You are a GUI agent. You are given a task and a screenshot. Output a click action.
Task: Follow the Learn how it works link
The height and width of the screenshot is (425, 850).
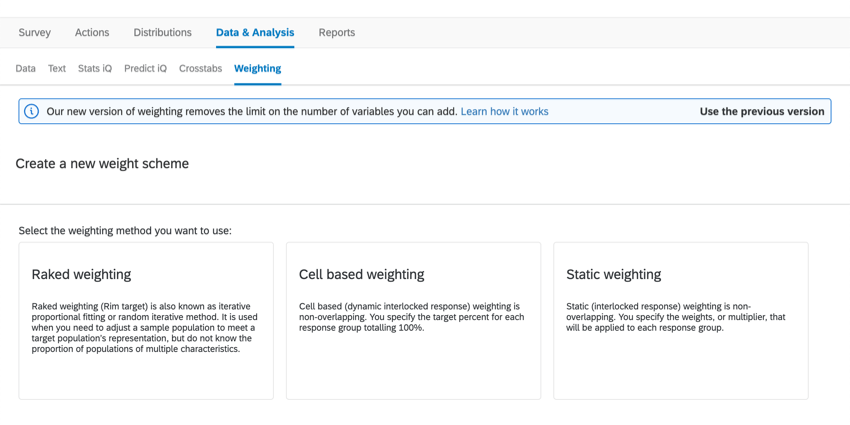[x=504, y=112]
